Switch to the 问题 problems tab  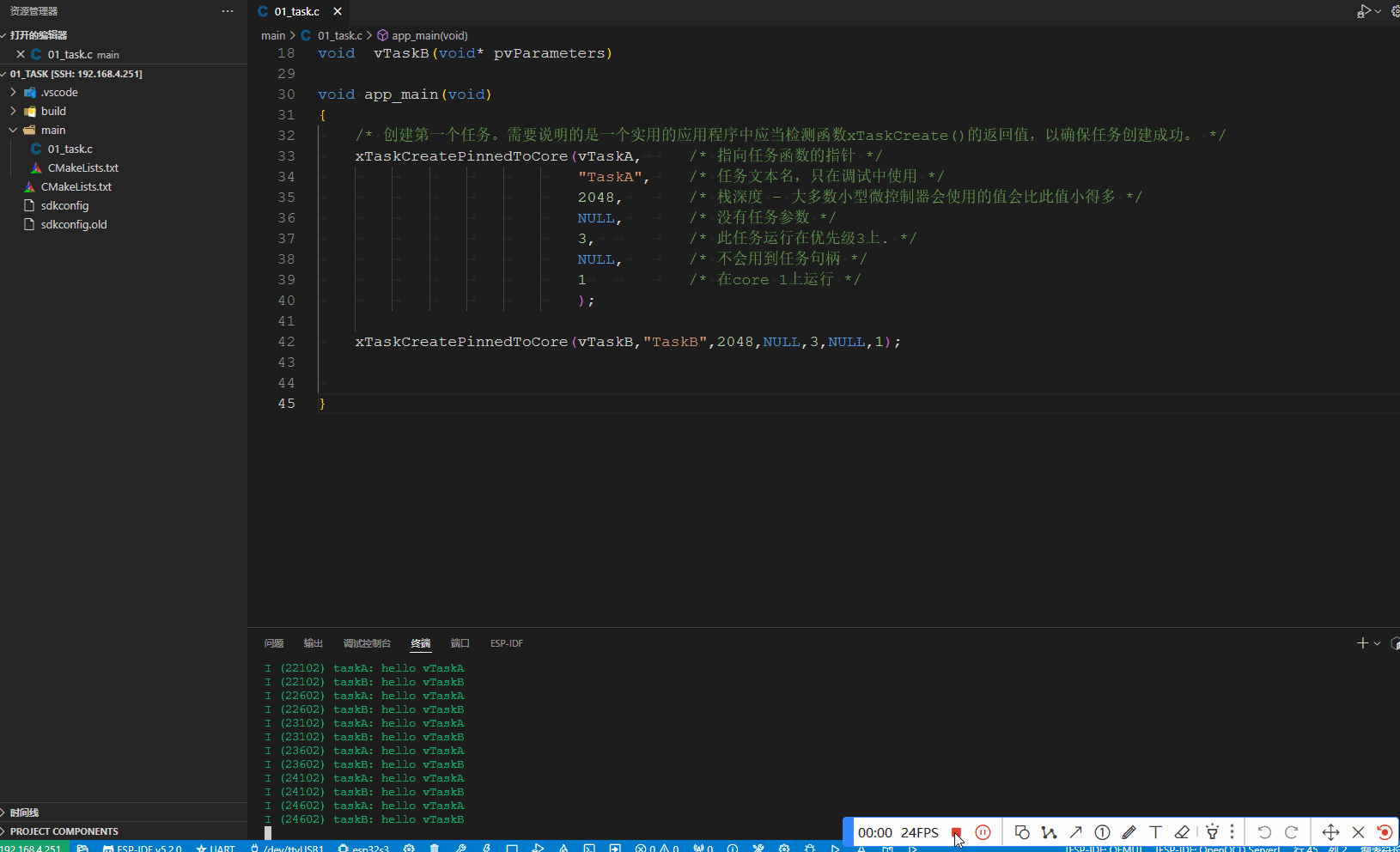274,643
